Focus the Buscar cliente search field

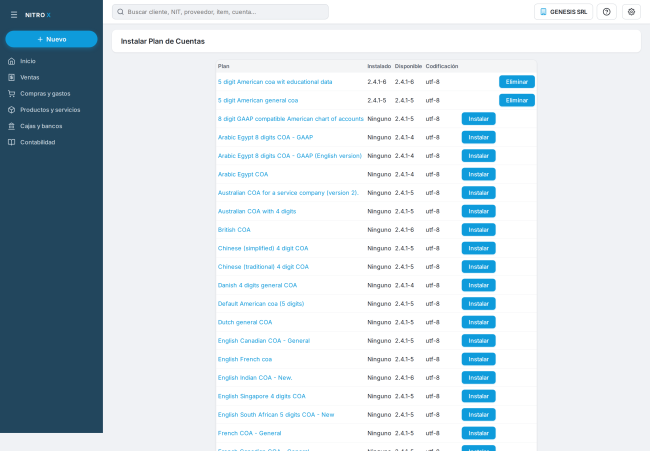[x=220, y=12]
